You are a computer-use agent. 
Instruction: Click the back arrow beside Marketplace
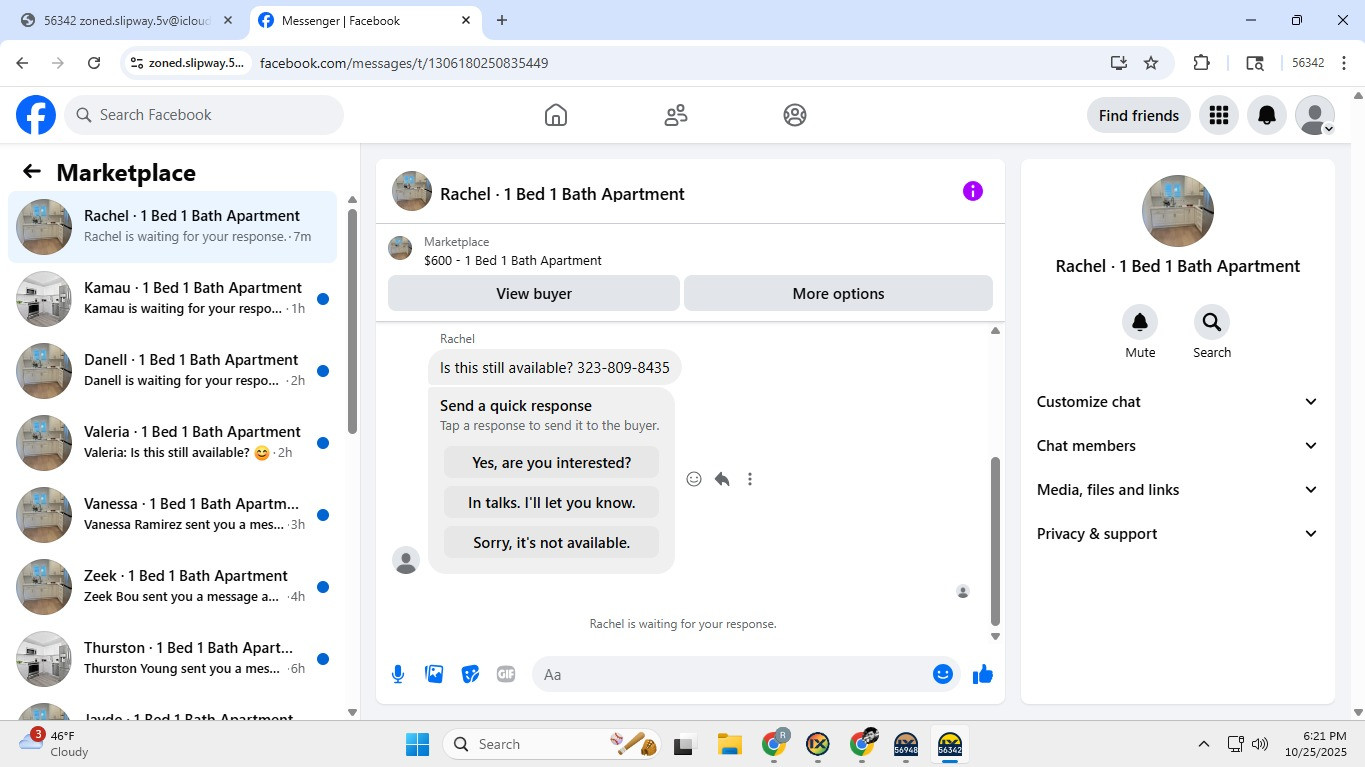point(32,172)
